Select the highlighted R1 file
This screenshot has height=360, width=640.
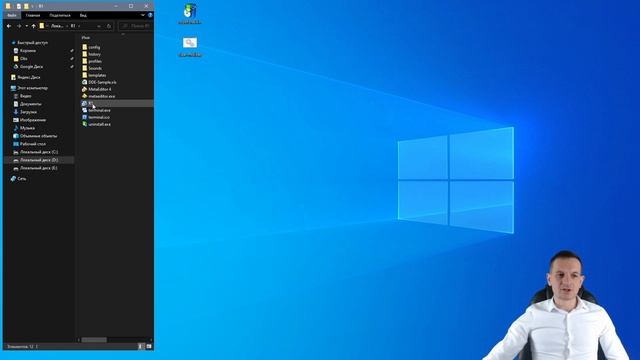pyautogui.click(x=117, y=103)
